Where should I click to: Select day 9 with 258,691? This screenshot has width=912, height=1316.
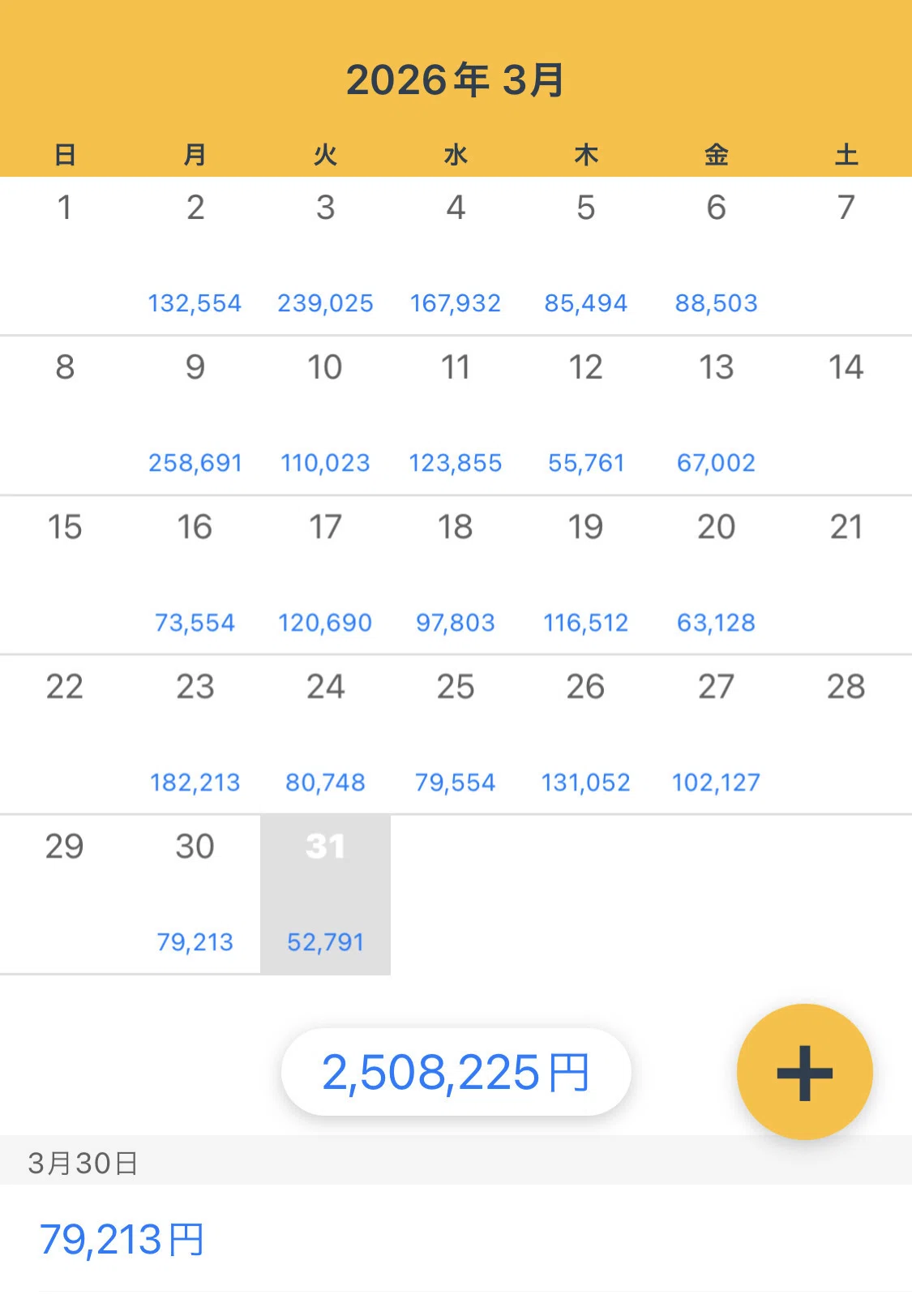[x=195, y=415]
